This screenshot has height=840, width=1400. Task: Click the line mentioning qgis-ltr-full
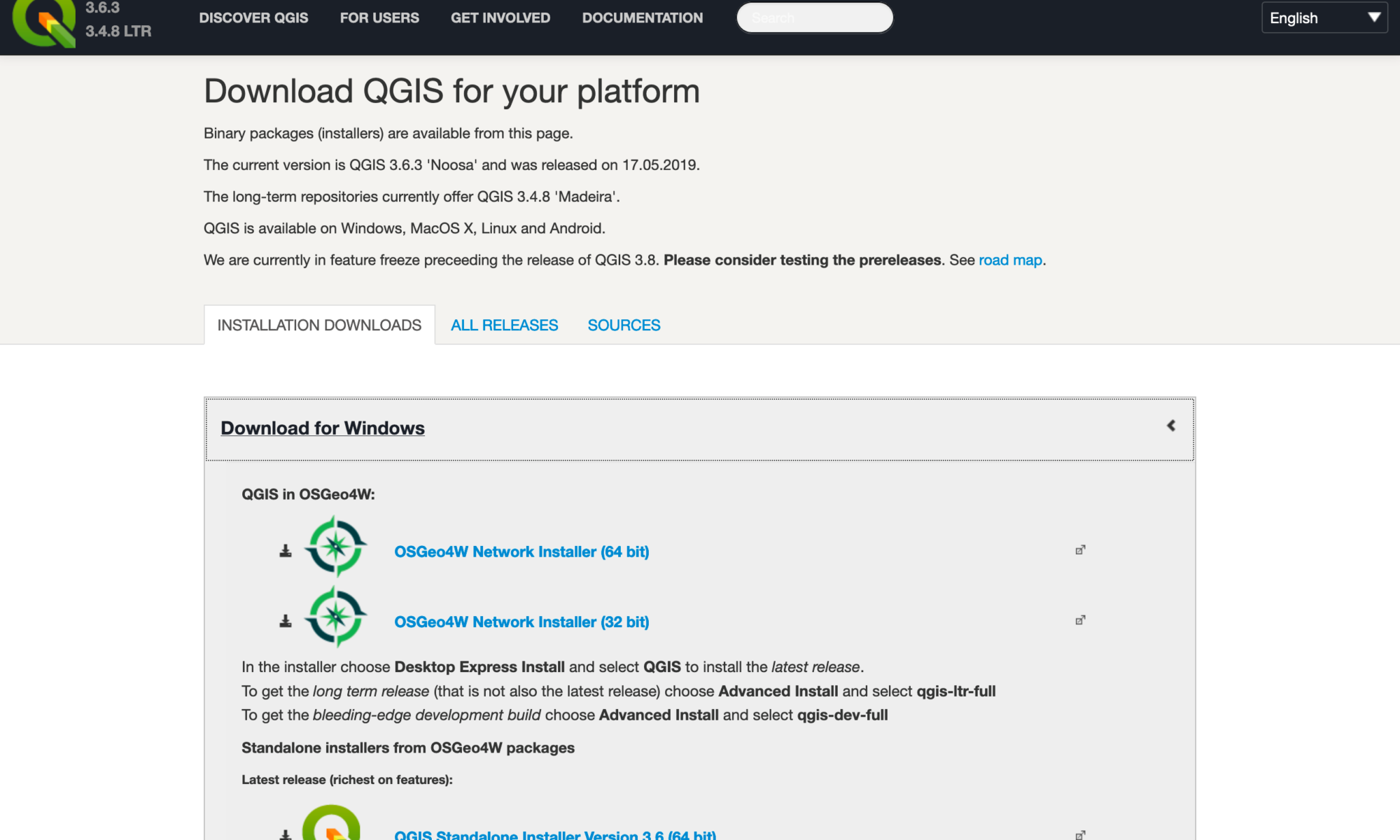click(619, 692)
